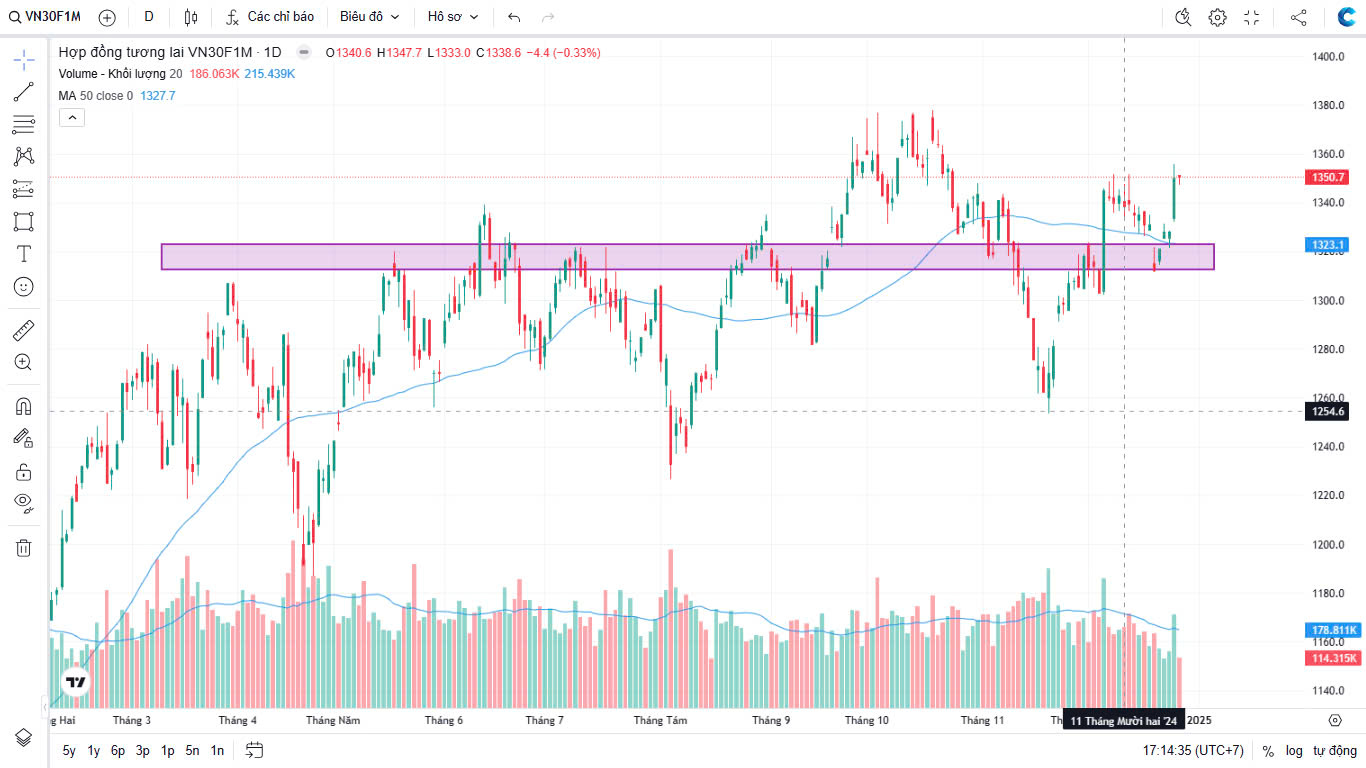Switch to the 6p time range

pos(118,750)
